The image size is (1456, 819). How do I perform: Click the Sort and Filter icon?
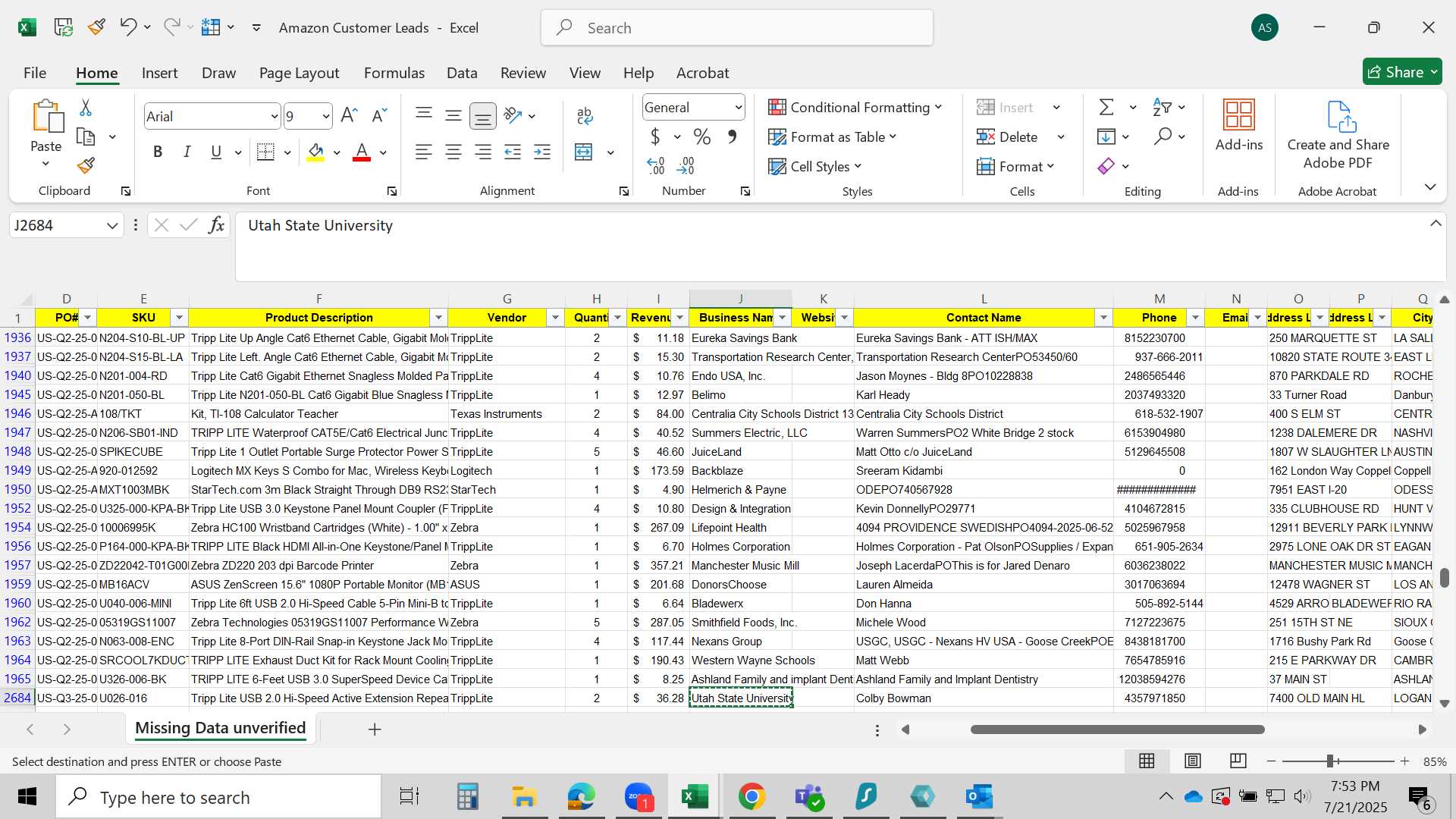1162,107
